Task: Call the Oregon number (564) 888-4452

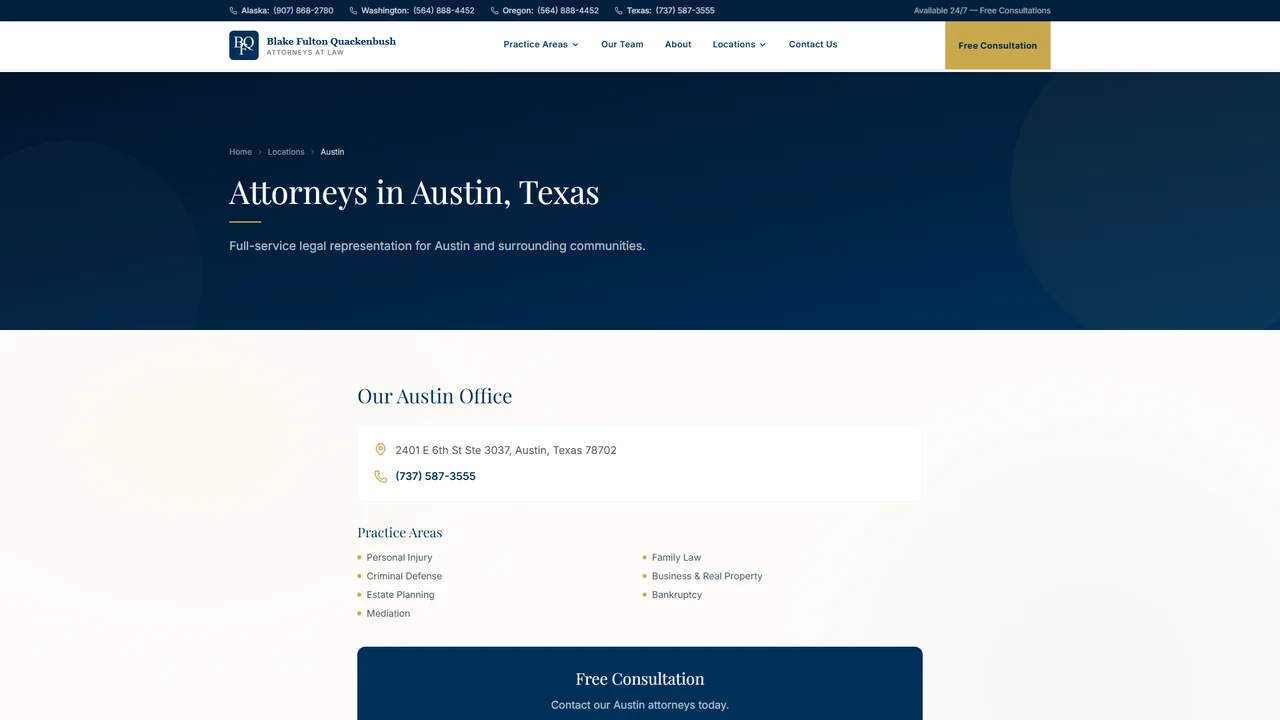Action: (568, 11)
